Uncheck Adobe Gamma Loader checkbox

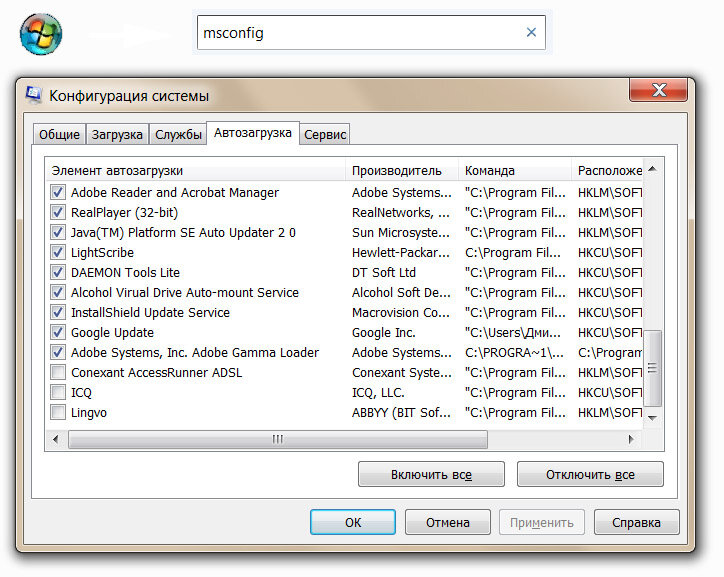58,352
